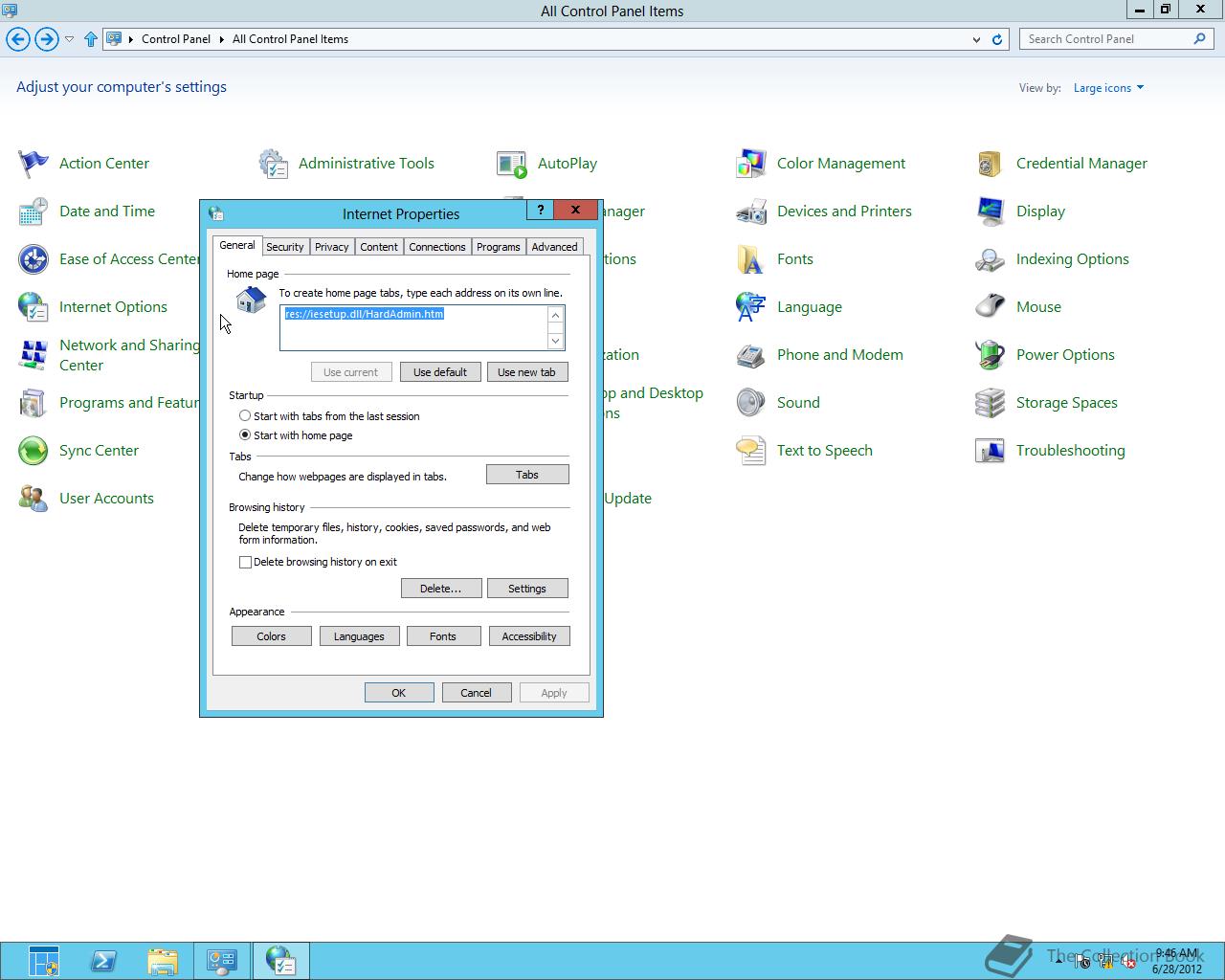
Task: Open the Indexing Options magnifier icon
Action: [991, 259]
